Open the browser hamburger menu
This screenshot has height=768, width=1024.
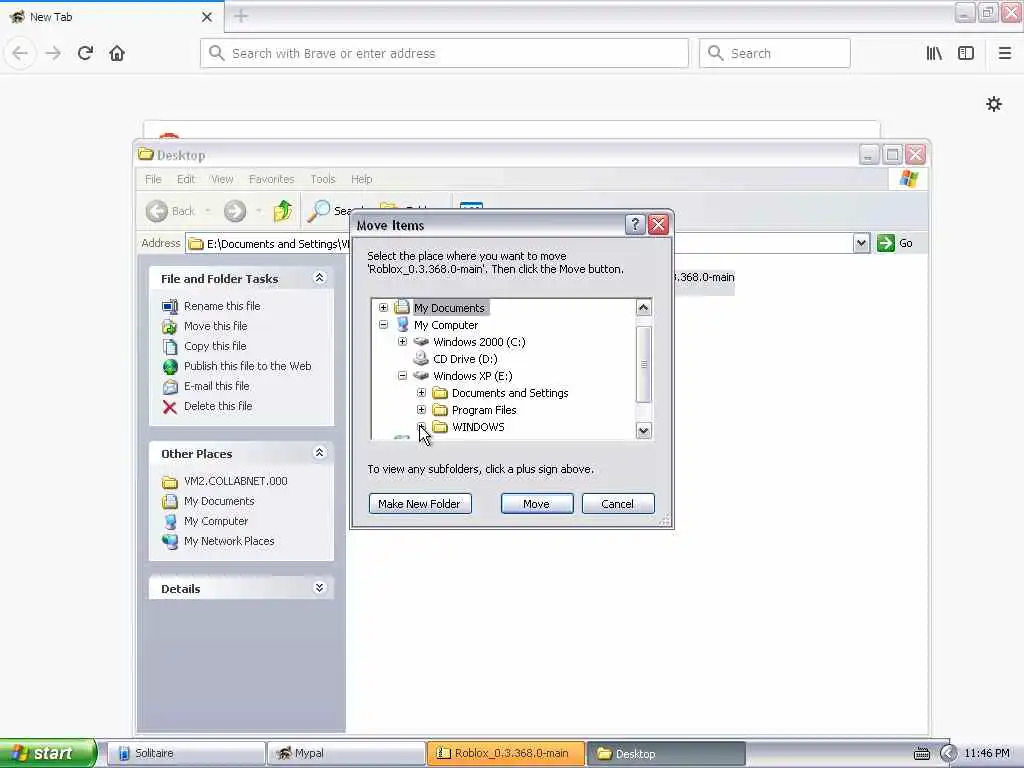pyautogui.click(x=1005, y=53)
